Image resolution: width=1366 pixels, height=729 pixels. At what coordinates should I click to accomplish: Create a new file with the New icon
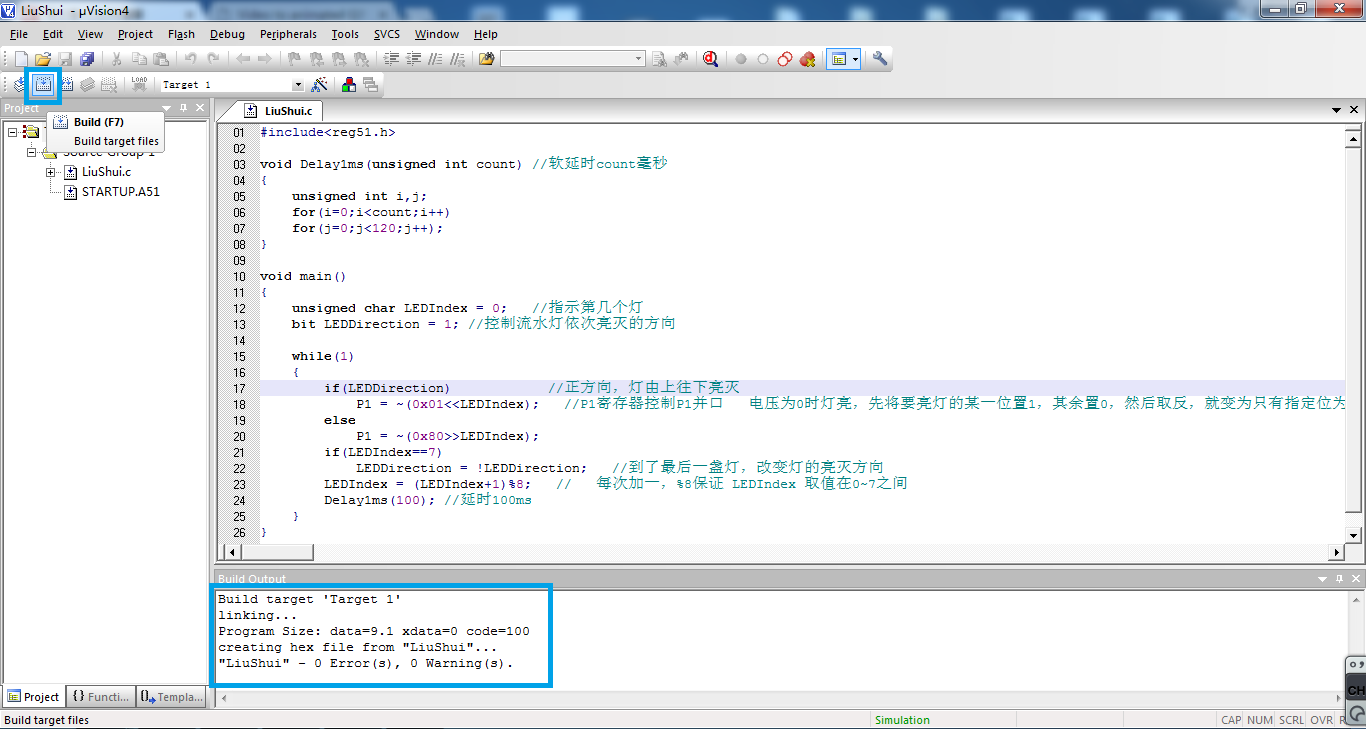pyautogui.click(x=21, y=59)
